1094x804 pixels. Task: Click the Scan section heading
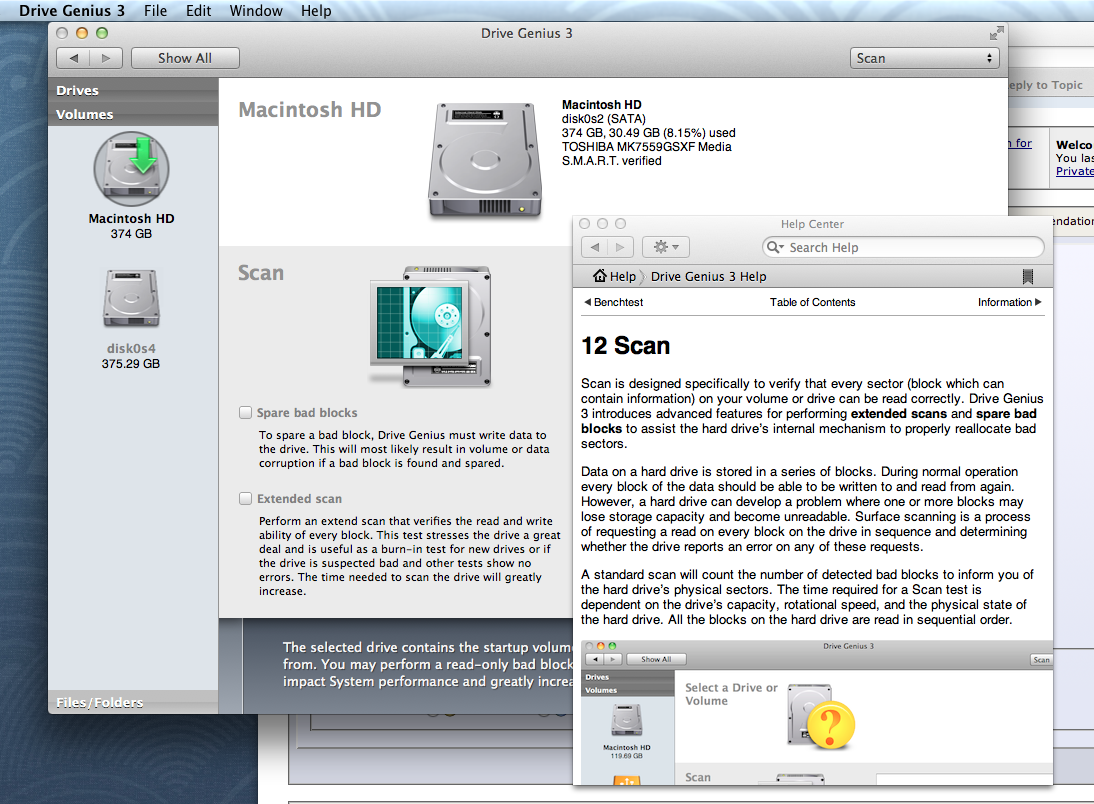pos(261,272)
